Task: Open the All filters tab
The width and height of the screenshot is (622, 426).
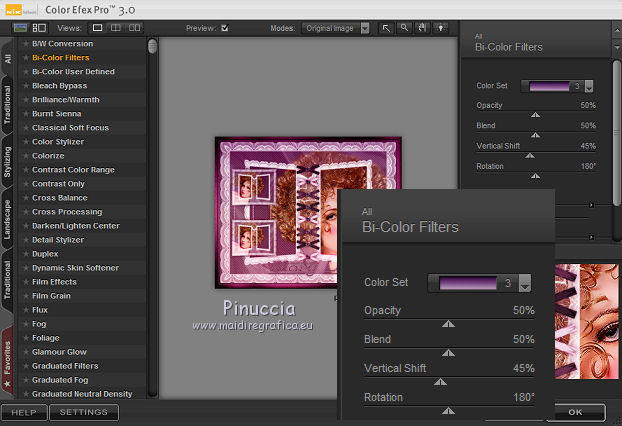Action: click(x=7, y=58)
